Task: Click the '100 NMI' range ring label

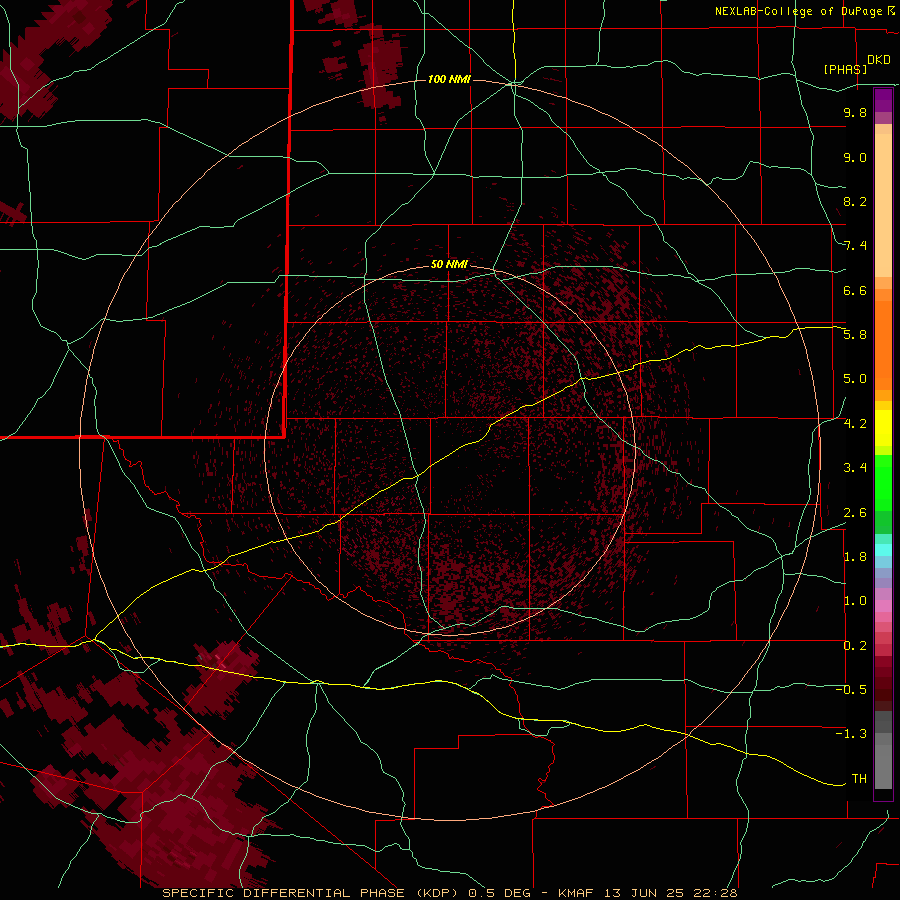Action: [449, 79]
